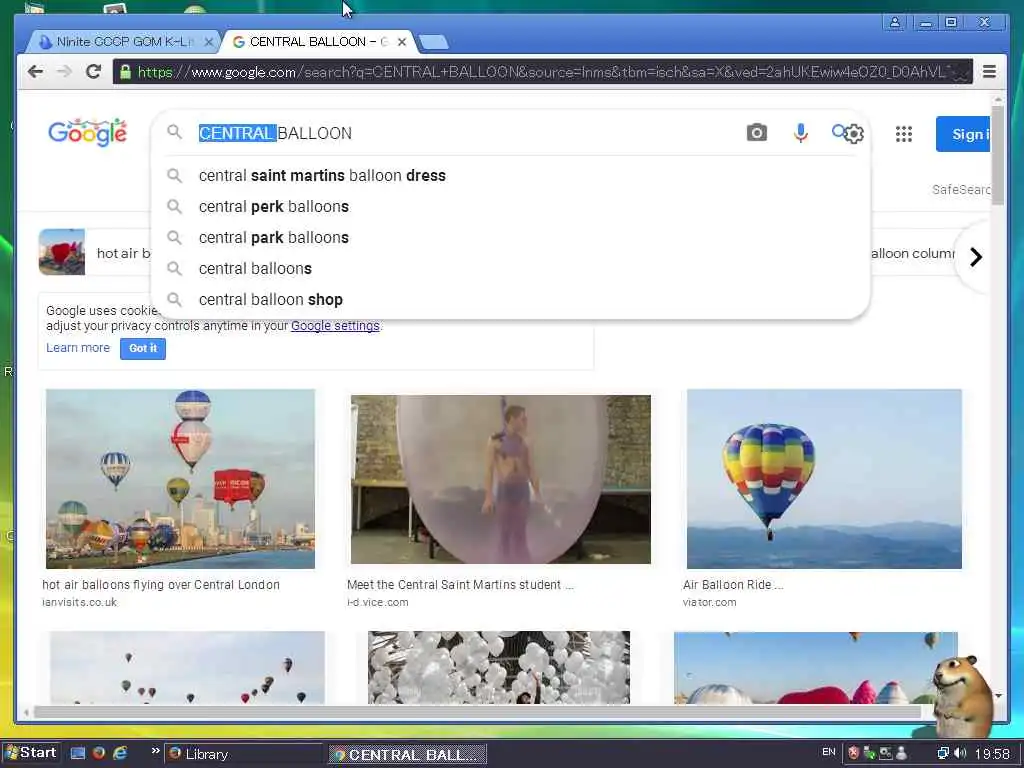
Task: Show next related search chips arrow
Action: point(976,257)
